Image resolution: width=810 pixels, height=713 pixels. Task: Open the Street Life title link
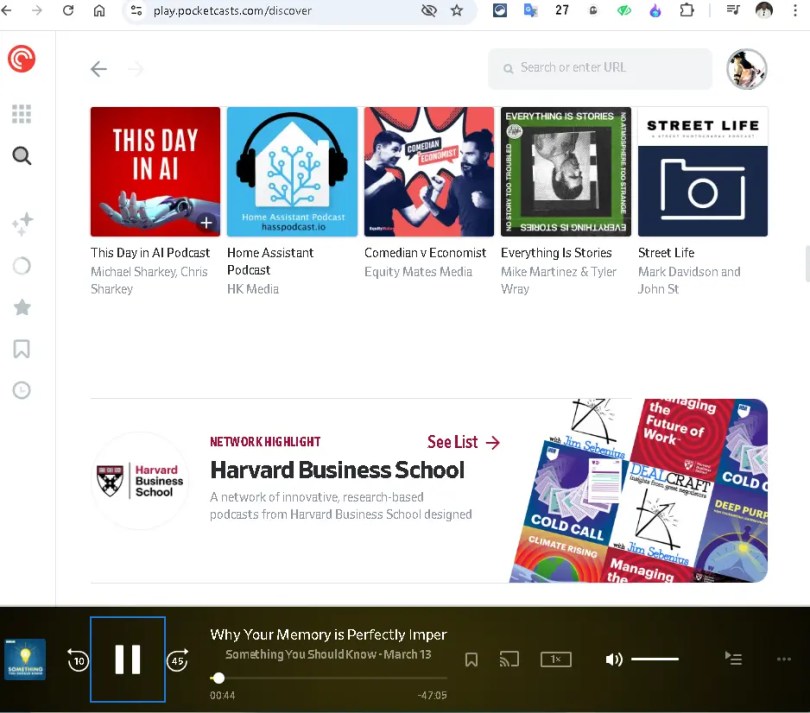coord(666,253)
